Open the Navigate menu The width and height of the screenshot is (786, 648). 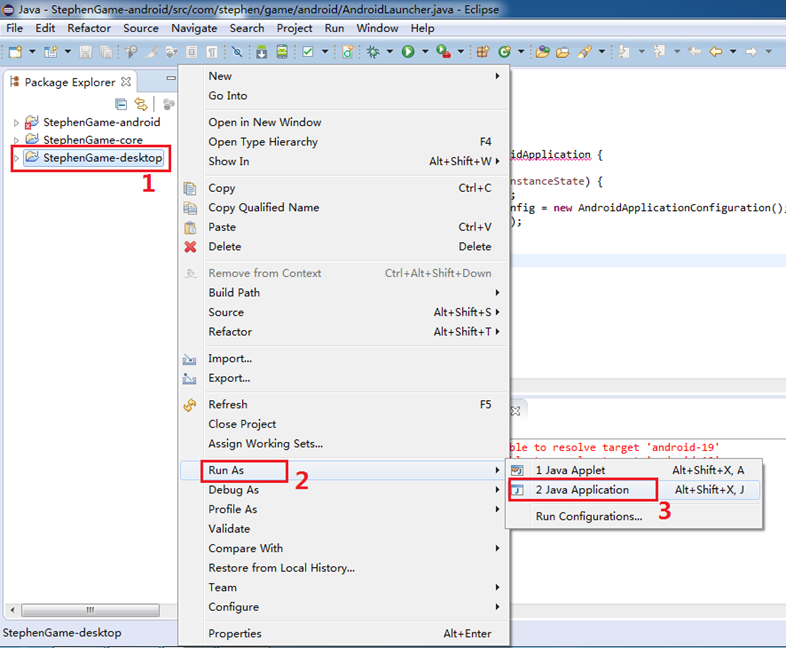pos(194,28)
